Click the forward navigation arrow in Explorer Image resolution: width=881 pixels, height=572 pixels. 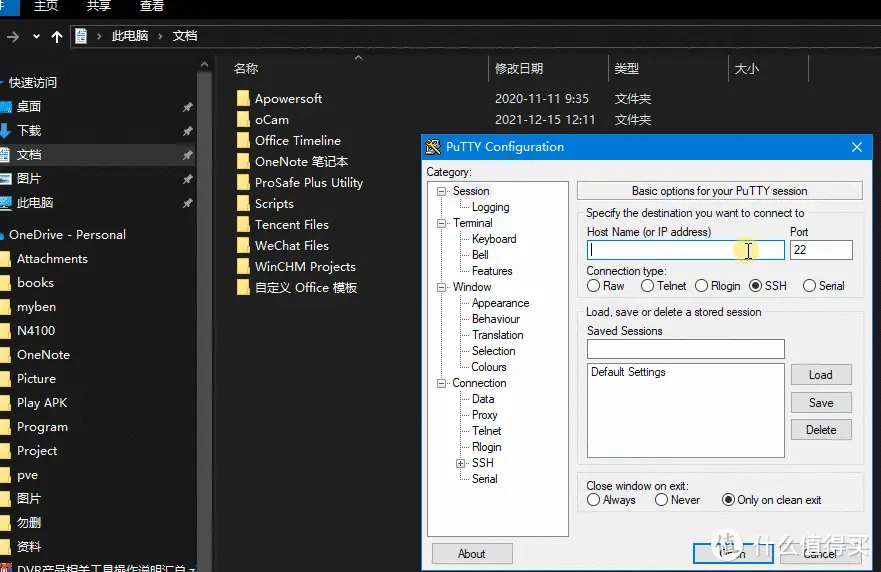click(13, 37)
